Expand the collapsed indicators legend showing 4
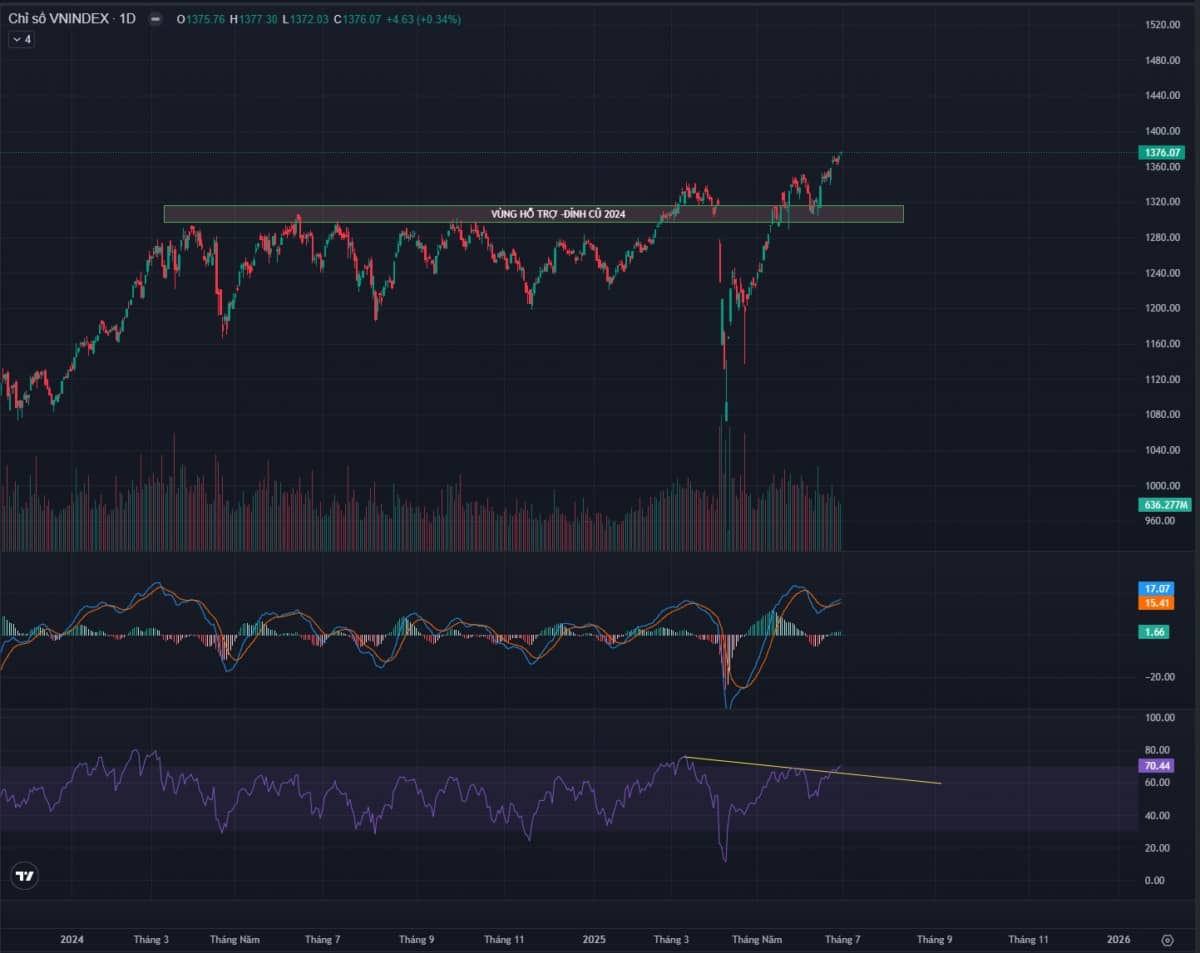This screenshot has height=953, width=1200. [21, 39]
